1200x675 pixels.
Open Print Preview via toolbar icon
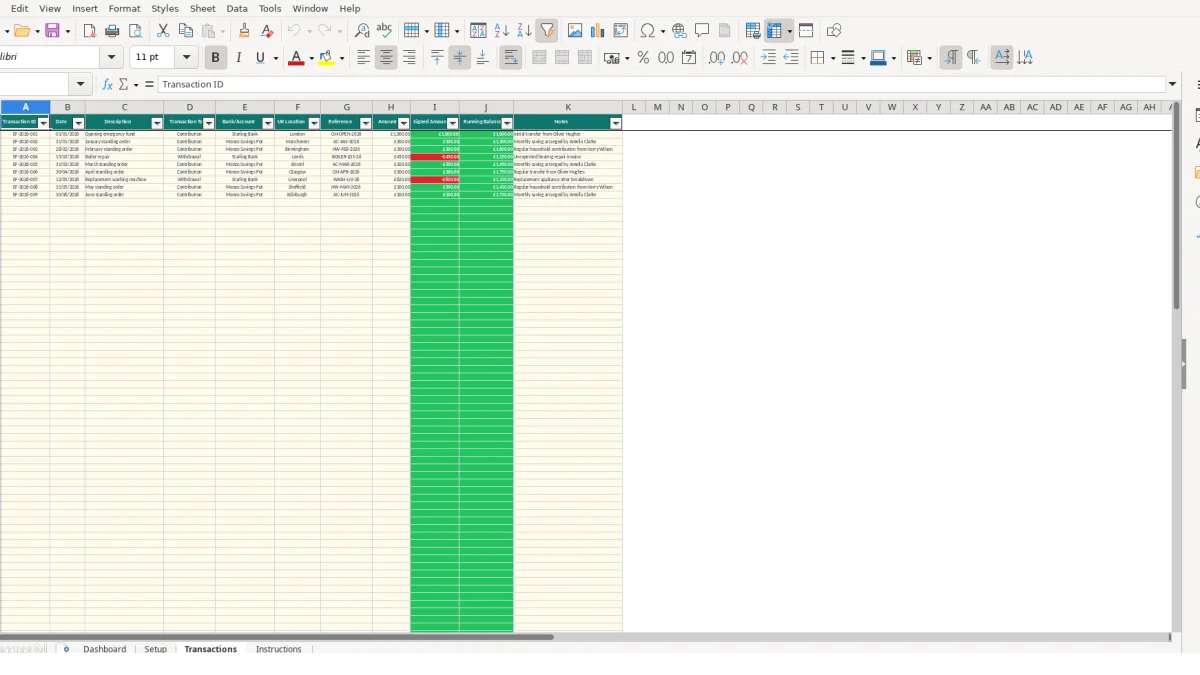coord(135,31)
